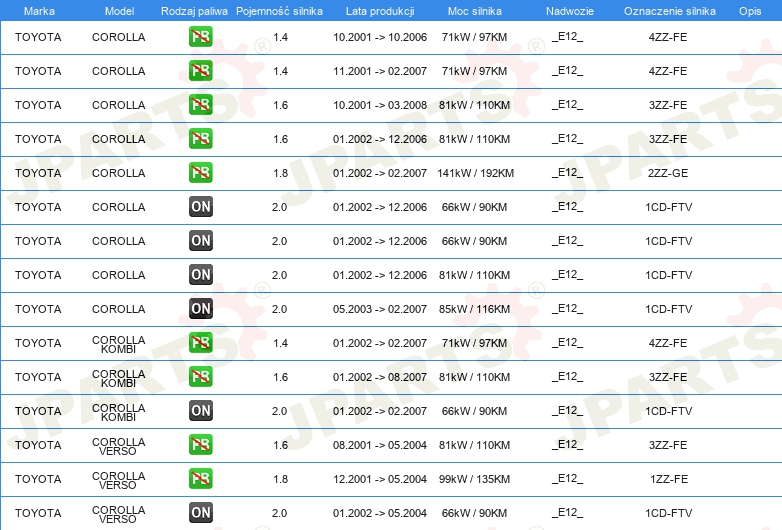Click petrol icon in the 10.2001 -> 03.2008 row
This screenshot has width=782, height=530.
pyautogui.click(x=200, y=105)
